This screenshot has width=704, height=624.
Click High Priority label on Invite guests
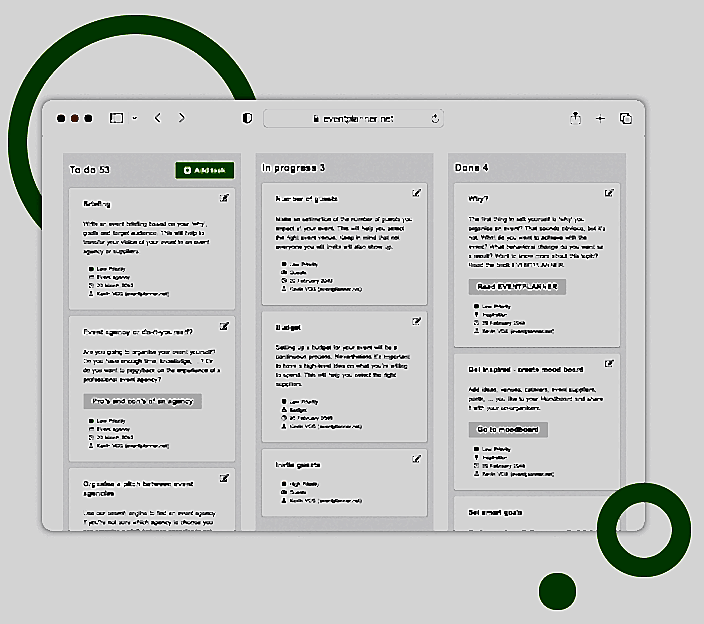304,484
